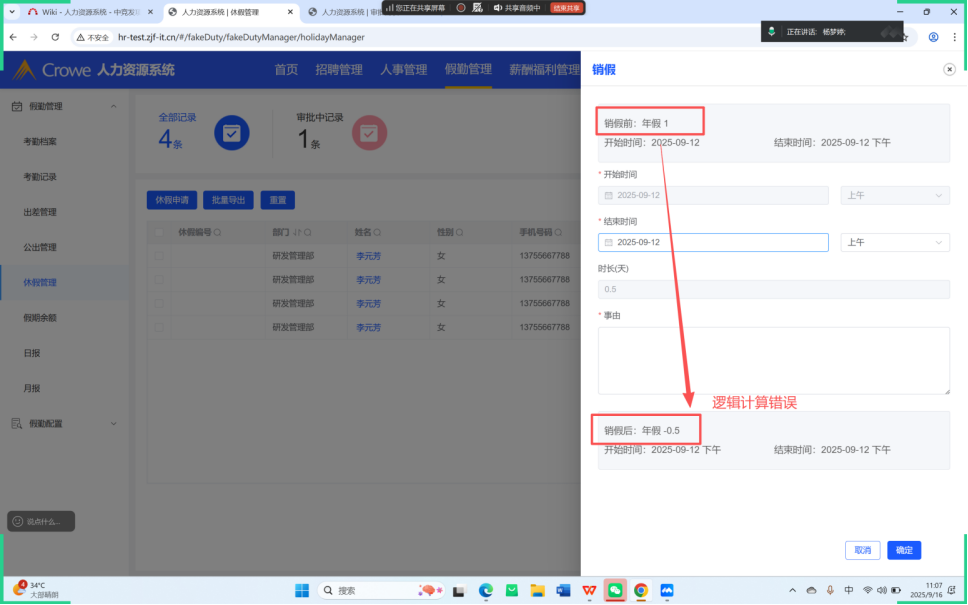Tick the checkbox in the second 李元芳 row
The image size is (968, 605).
tap(159, 280)
